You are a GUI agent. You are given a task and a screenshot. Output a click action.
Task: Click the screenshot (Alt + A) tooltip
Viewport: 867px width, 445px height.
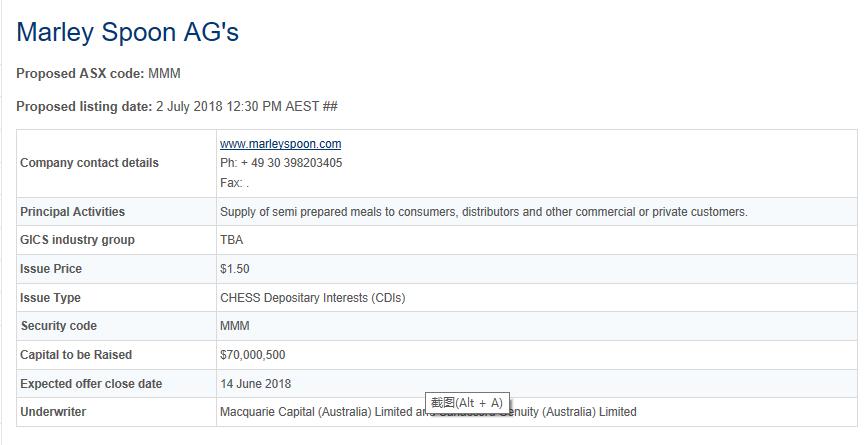467,403
